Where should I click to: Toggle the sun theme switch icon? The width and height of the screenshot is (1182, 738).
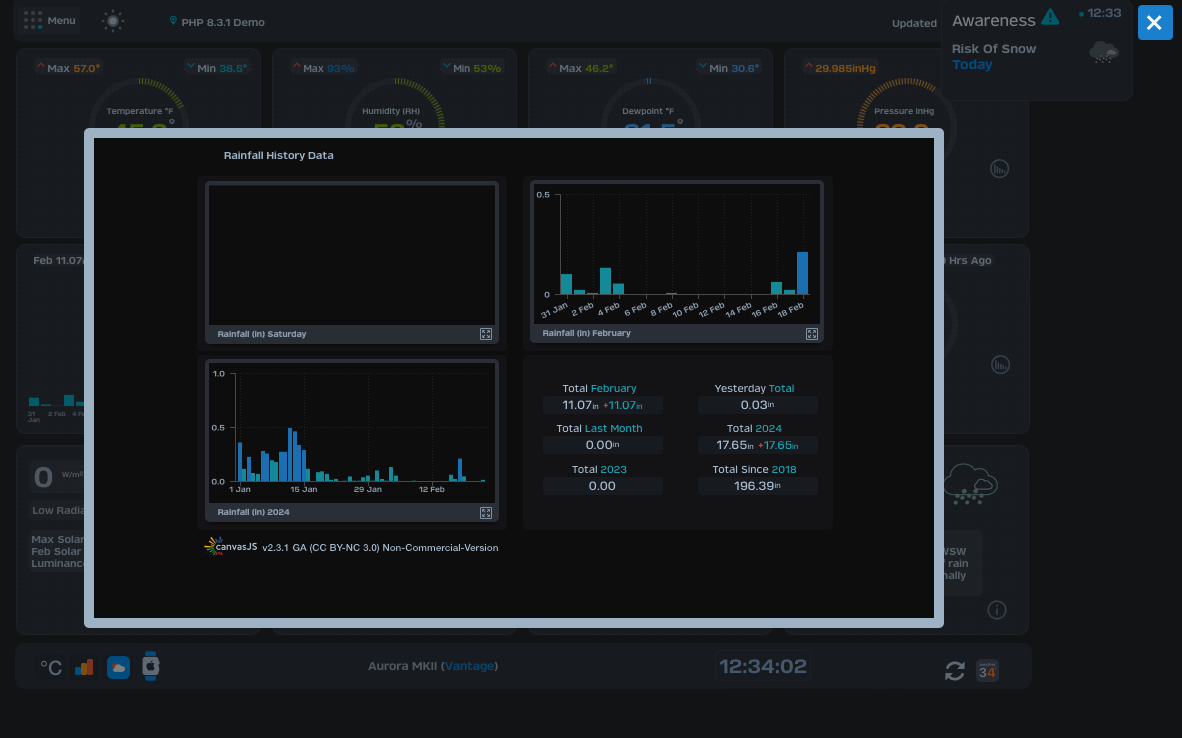pos(113,21)
